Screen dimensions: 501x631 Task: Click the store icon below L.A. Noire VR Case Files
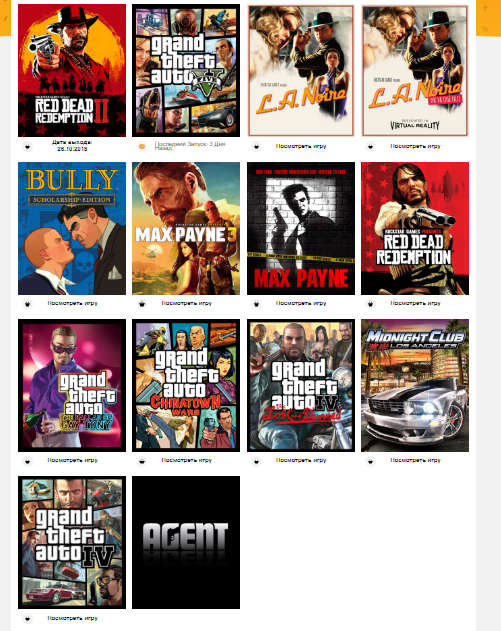pos(371,146)
